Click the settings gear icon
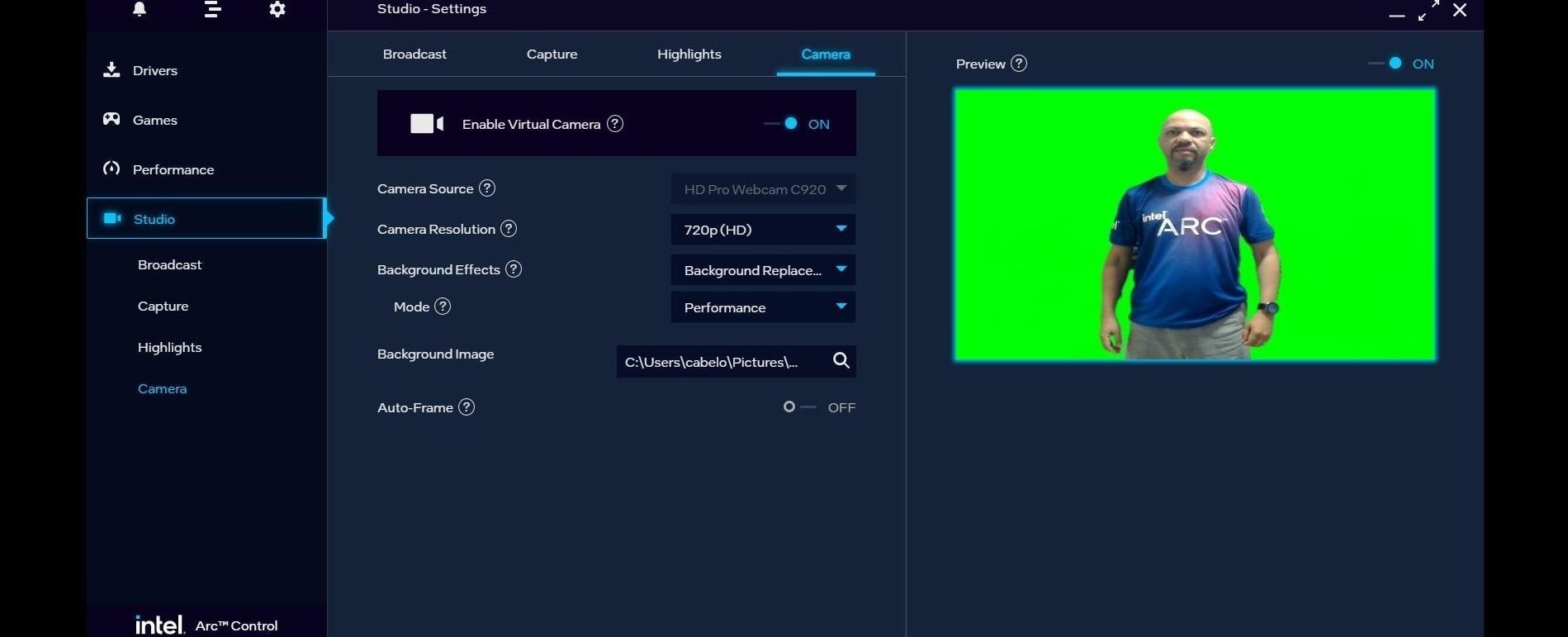 pos(277,9)
